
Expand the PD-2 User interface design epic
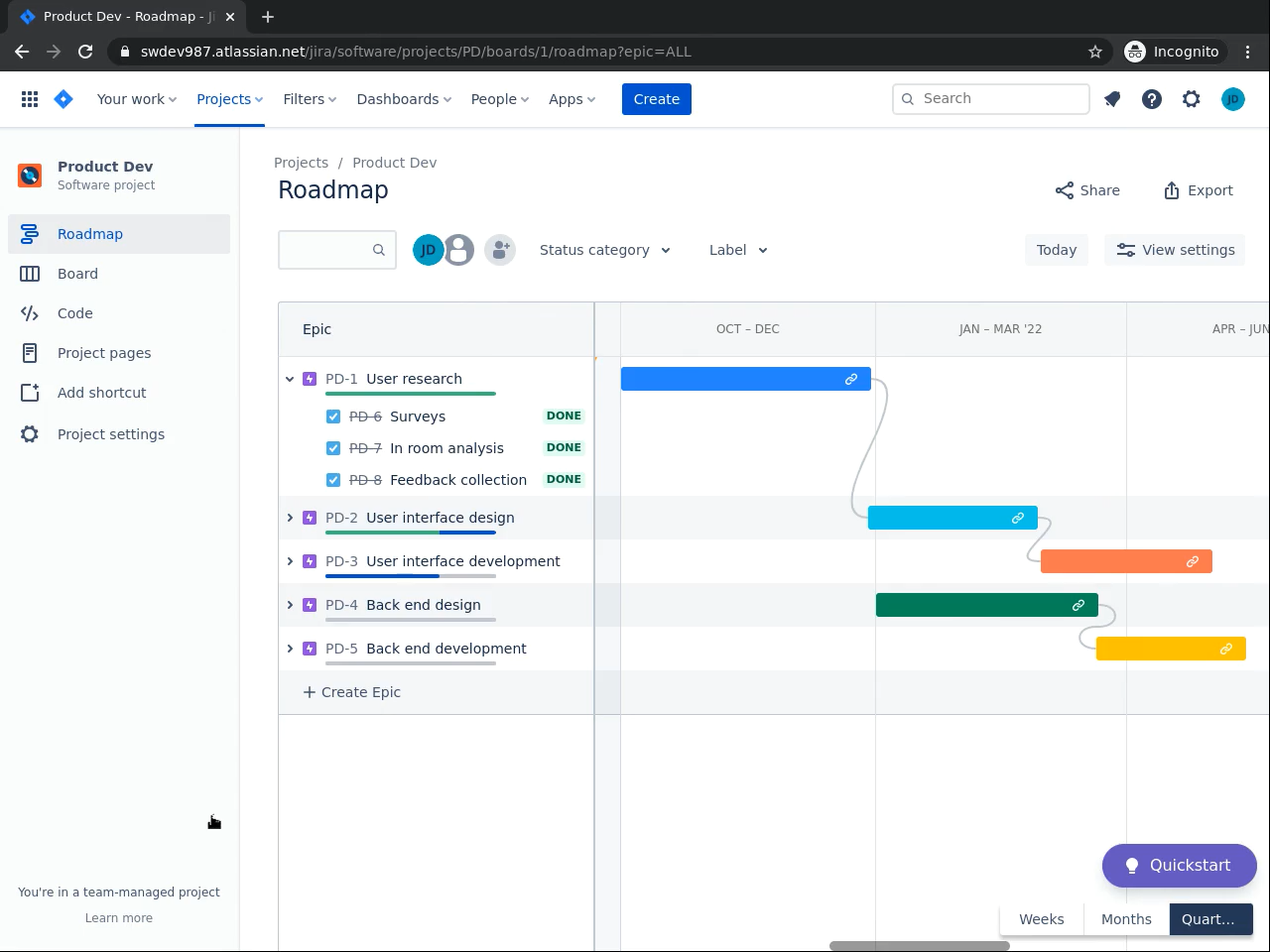coord(290,518)
